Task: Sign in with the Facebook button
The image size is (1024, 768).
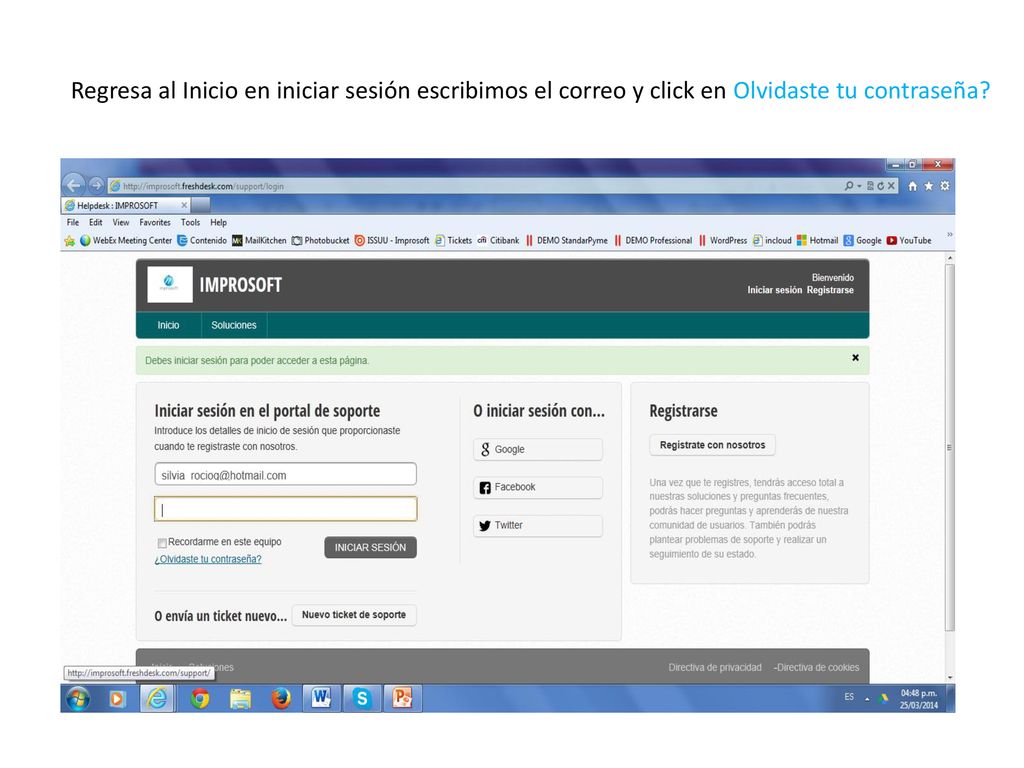Action: (x=537, y=487)
